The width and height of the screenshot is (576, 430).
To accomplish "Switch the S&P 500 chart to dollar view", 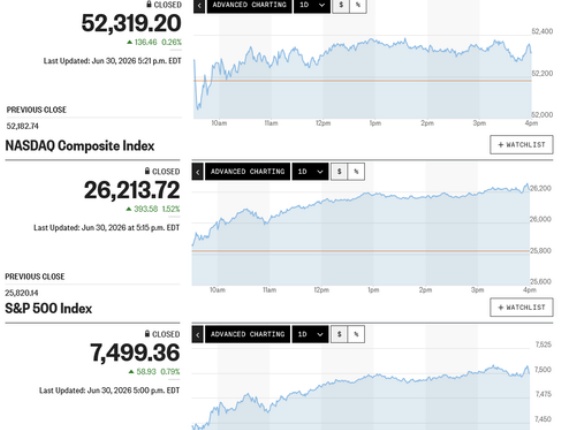I will pos(339,335).
